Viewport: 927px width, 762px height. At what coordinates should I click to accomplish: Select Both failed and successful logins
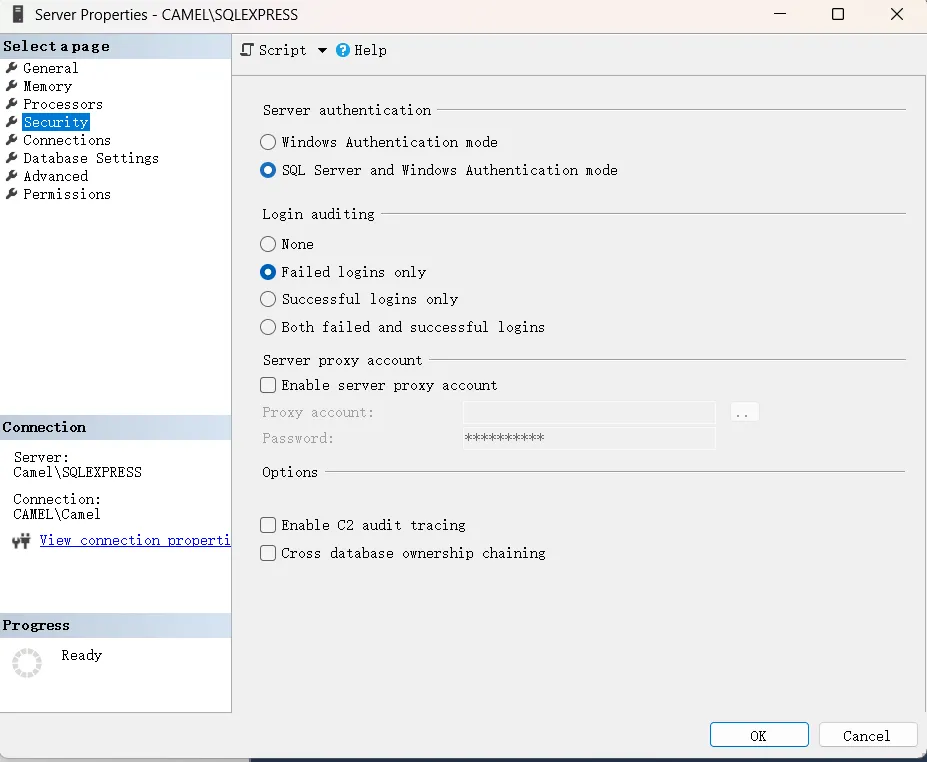tap(268, 327)
